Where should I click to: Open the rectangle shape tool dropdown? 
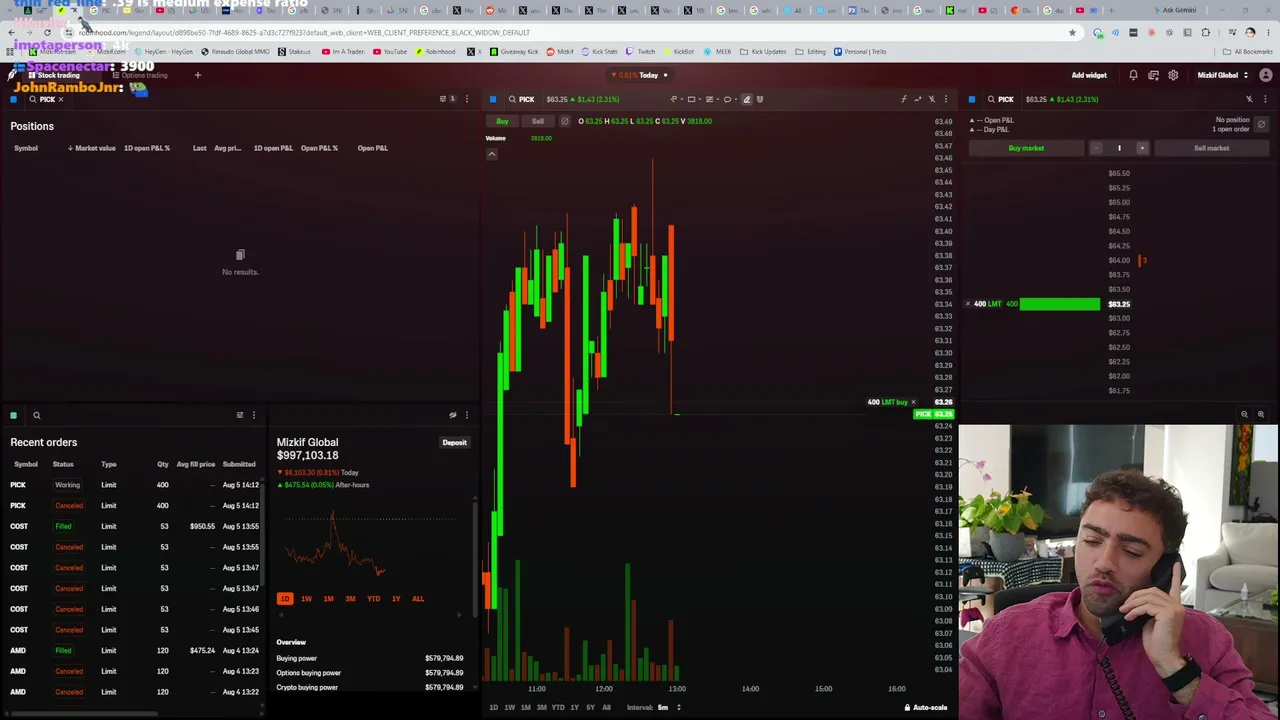tap(693, 99)
